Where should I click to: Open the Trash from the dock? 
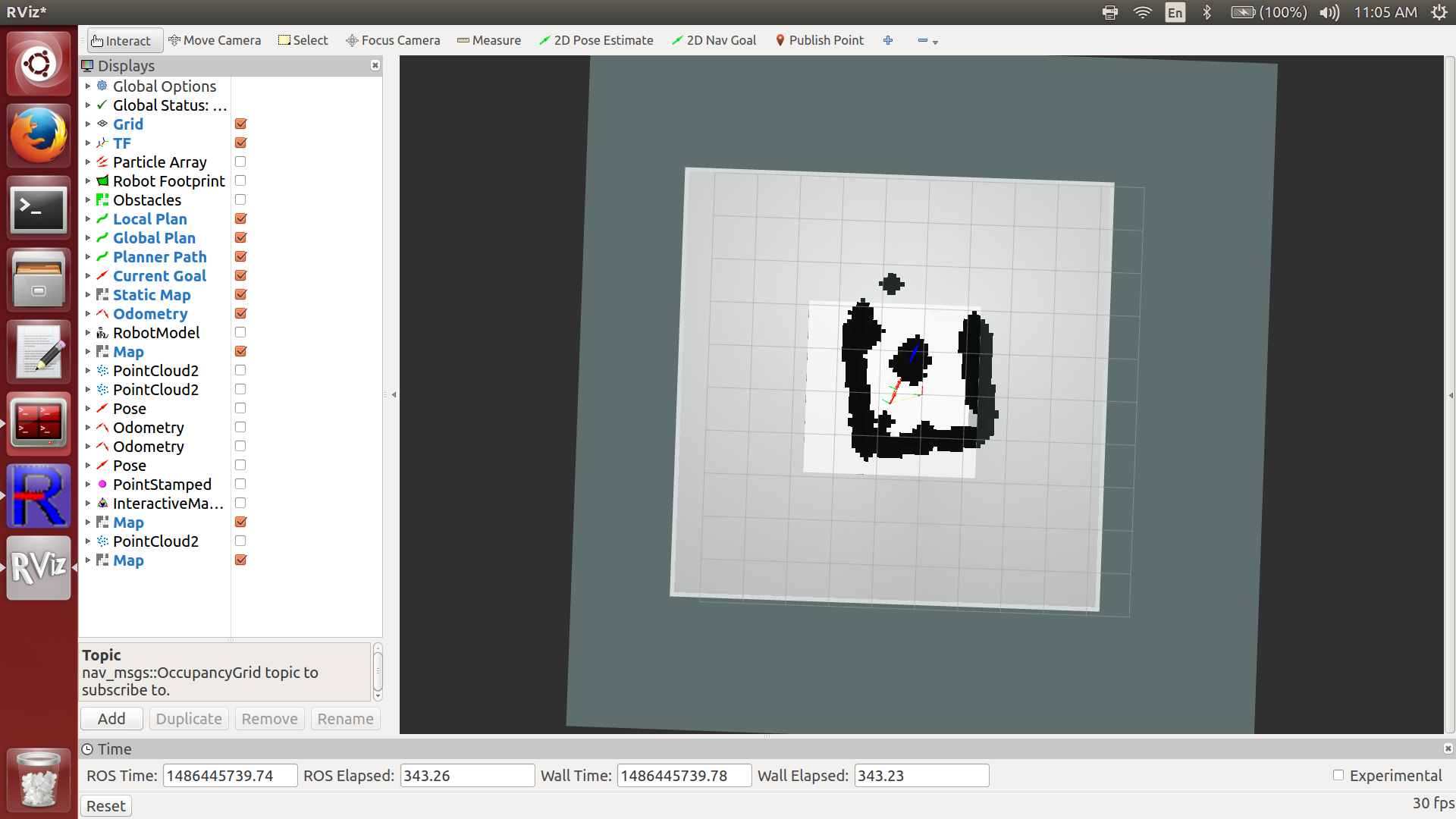pos(39,779)
